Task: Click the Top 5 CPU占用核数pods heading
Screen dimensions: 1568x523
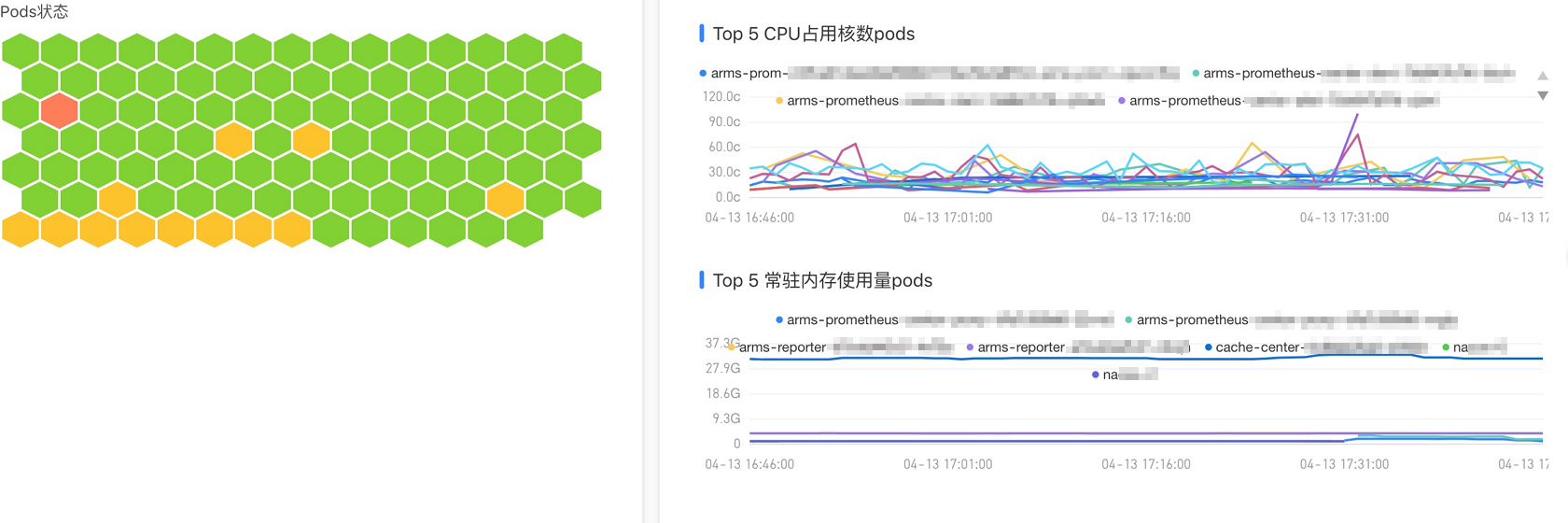Action: coord(814,34)
